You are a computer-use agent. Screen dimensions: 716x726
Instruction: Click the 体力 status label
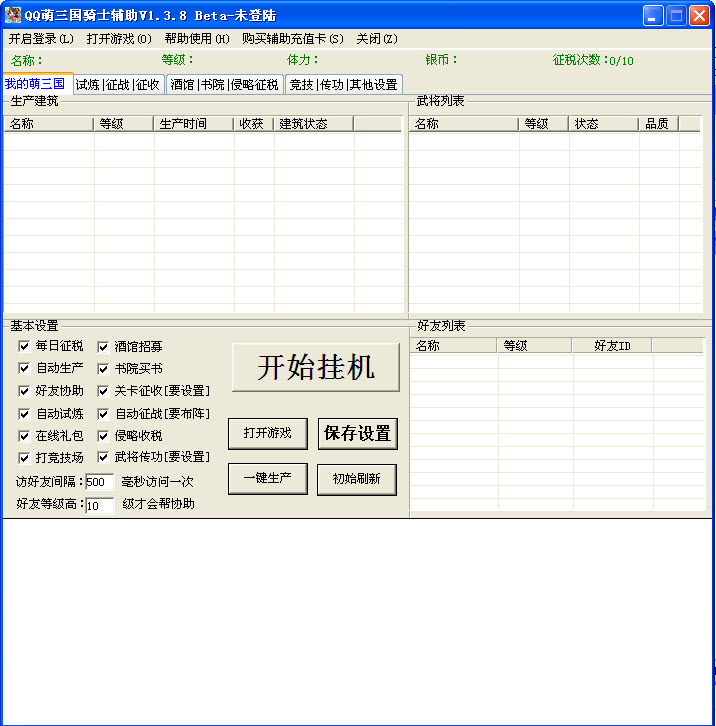coord(302,60)
